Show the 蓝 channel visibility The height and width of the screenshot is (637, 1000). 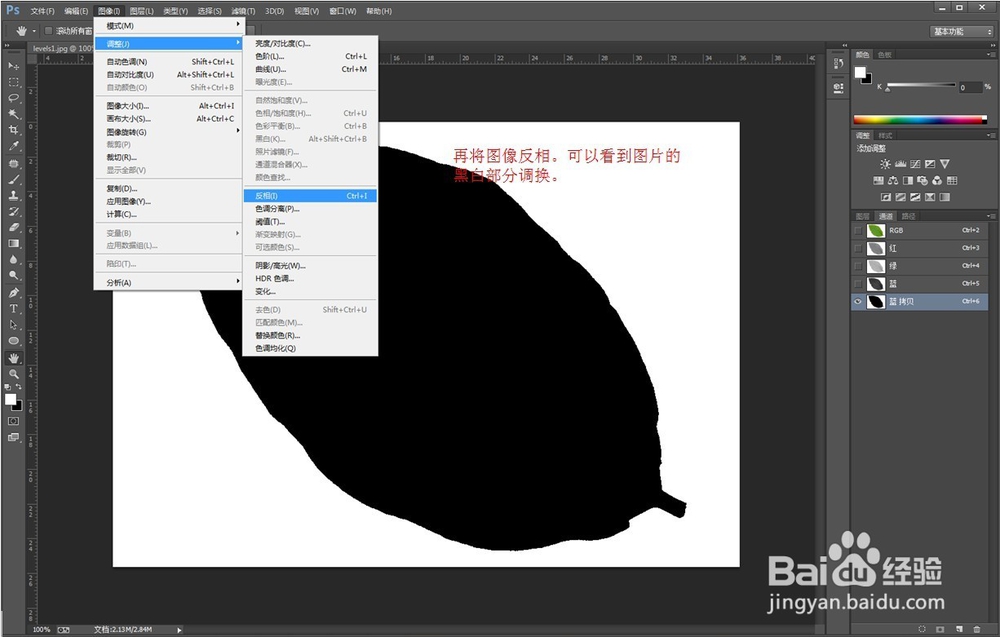(x=858, y=284)
